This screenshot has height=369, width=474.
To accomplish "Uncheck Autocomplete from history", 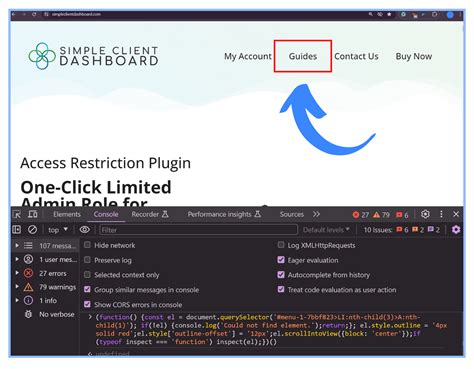I will click(281, 275).
